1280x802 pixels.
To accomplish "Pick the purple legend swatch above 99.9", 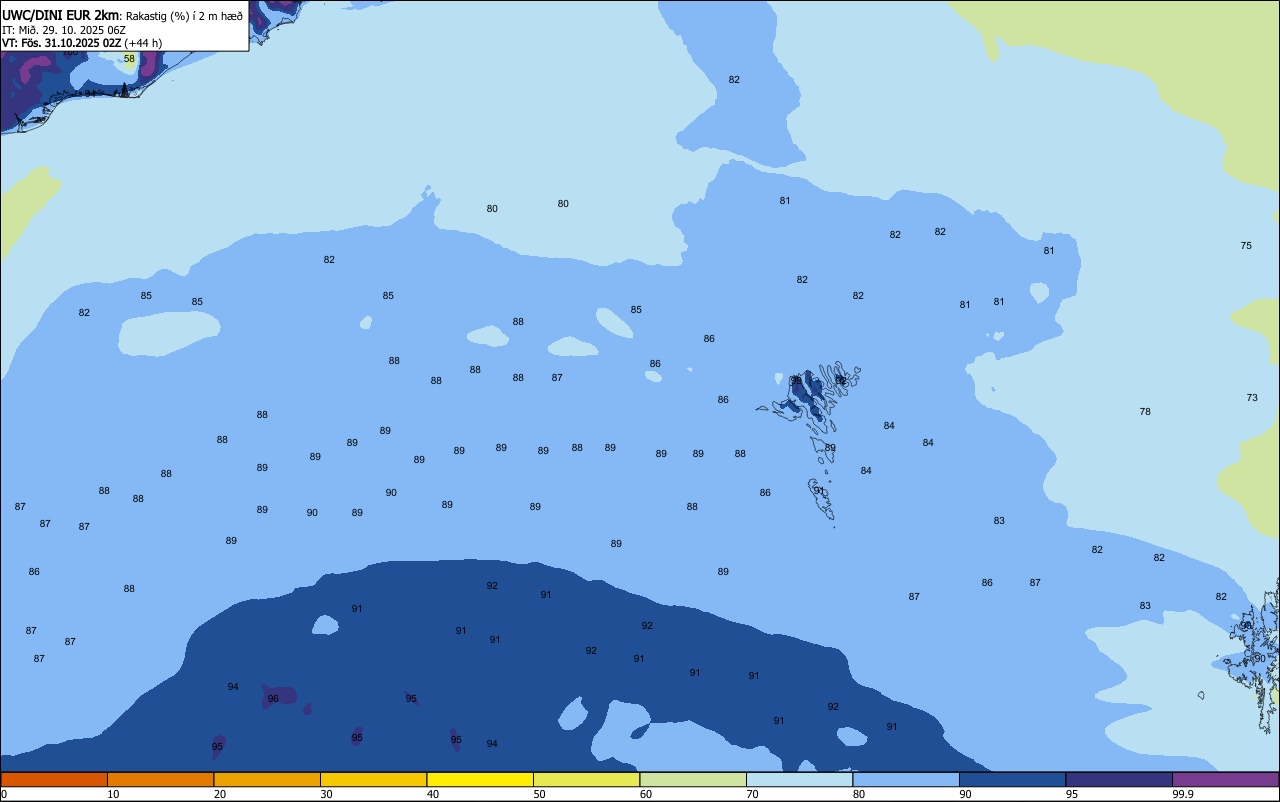I will tap(1225, 779).
